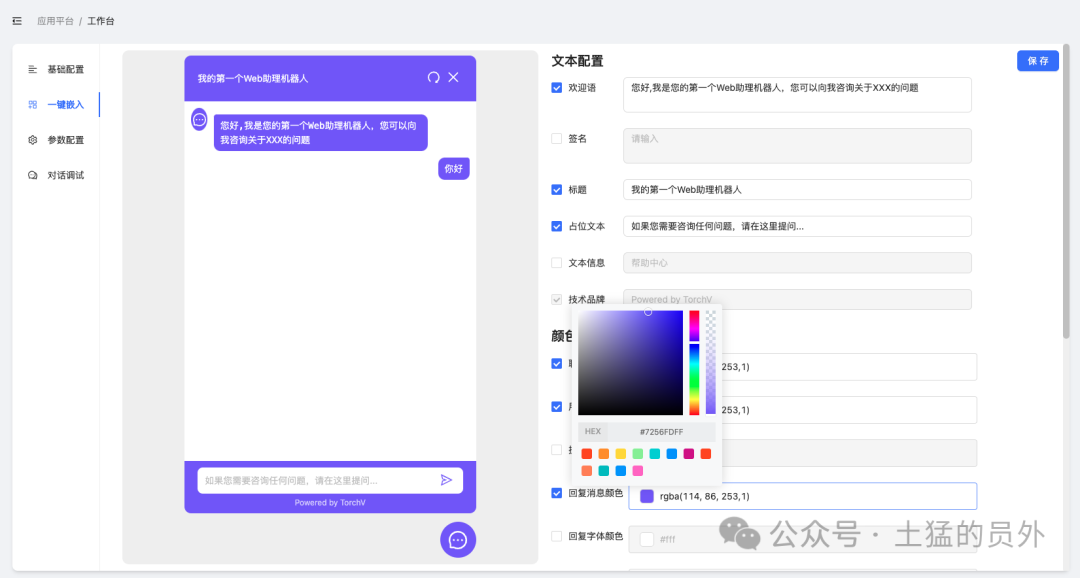
Task: Click the rgba(114, 86, 253,1) value in 回复消息颜色
Action: pyautogui.click(x=705, y=496)
